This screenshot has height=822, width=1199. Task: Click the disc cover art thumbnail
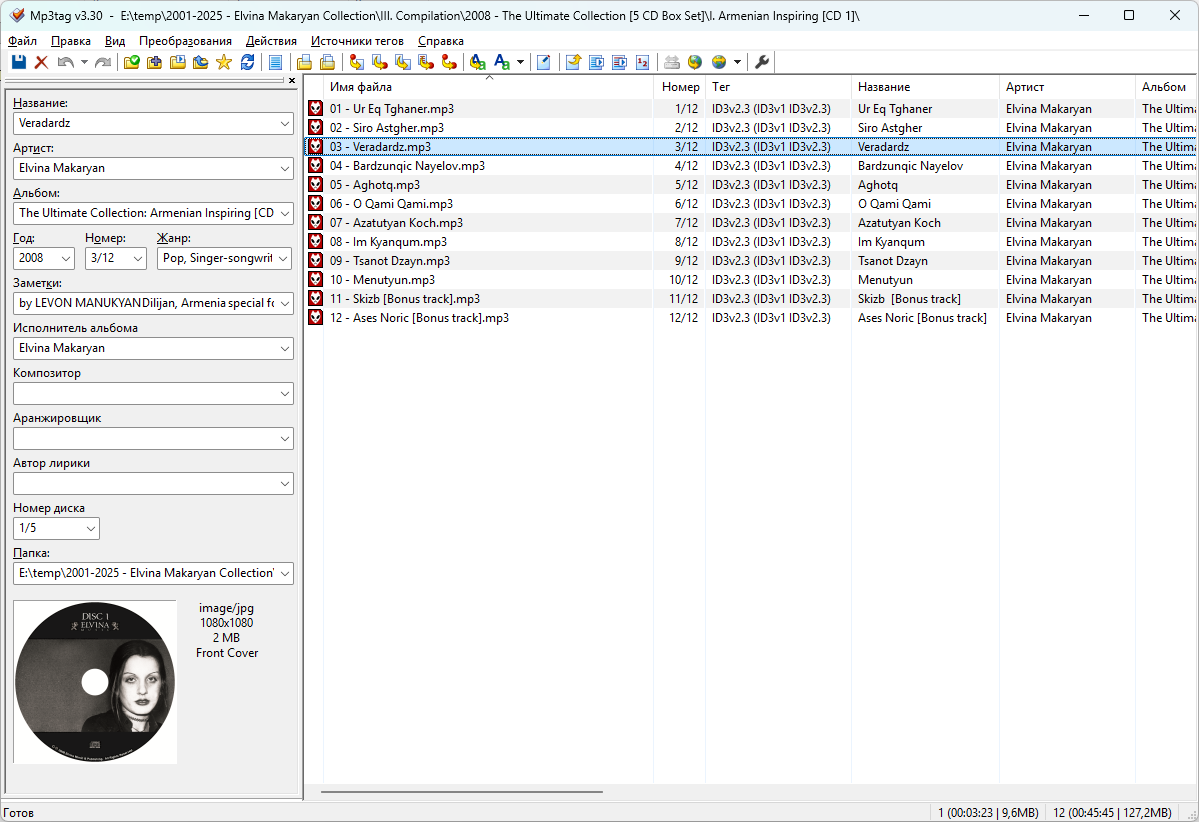click(95, 682)
